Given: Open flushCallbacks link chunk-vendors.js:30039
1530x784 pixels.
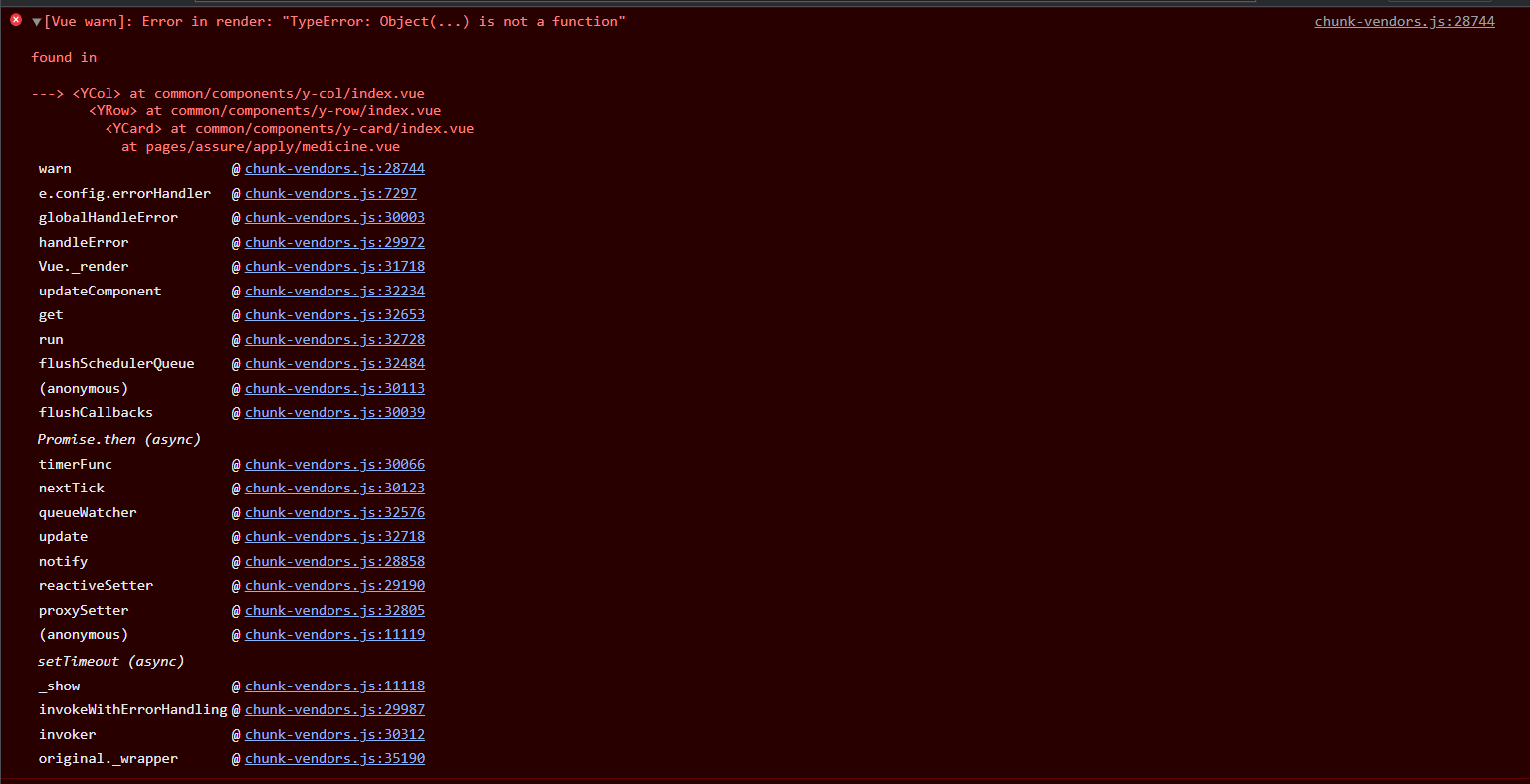Looking at the screenshot, I should point(334,412).
